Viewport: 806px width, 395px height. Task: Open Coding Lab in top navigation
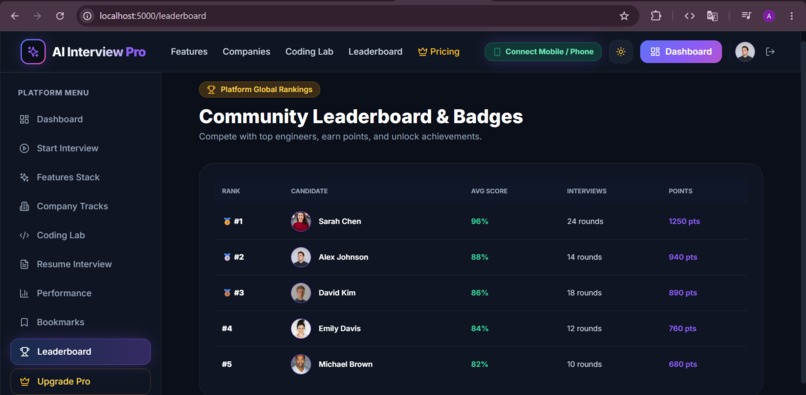(x=309, y=51)
